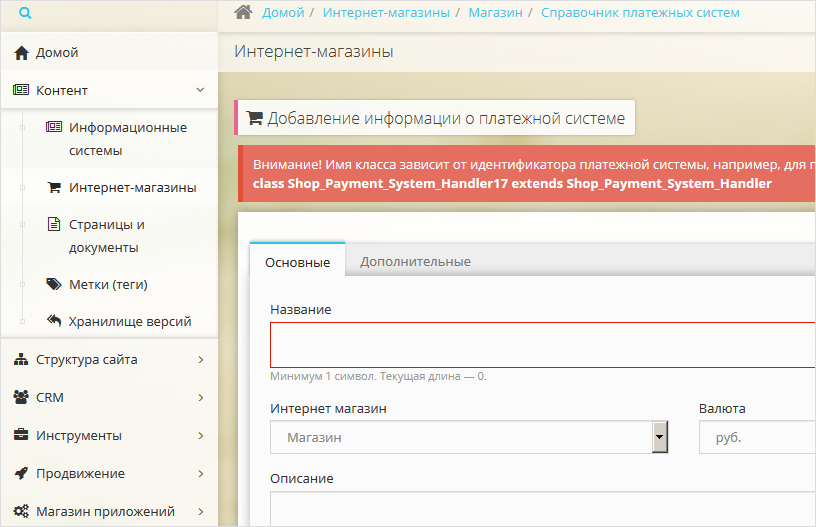Viewport: 816px width, 527px height.
Task: Expand the Структура сайта section
Action: [200, 359]
